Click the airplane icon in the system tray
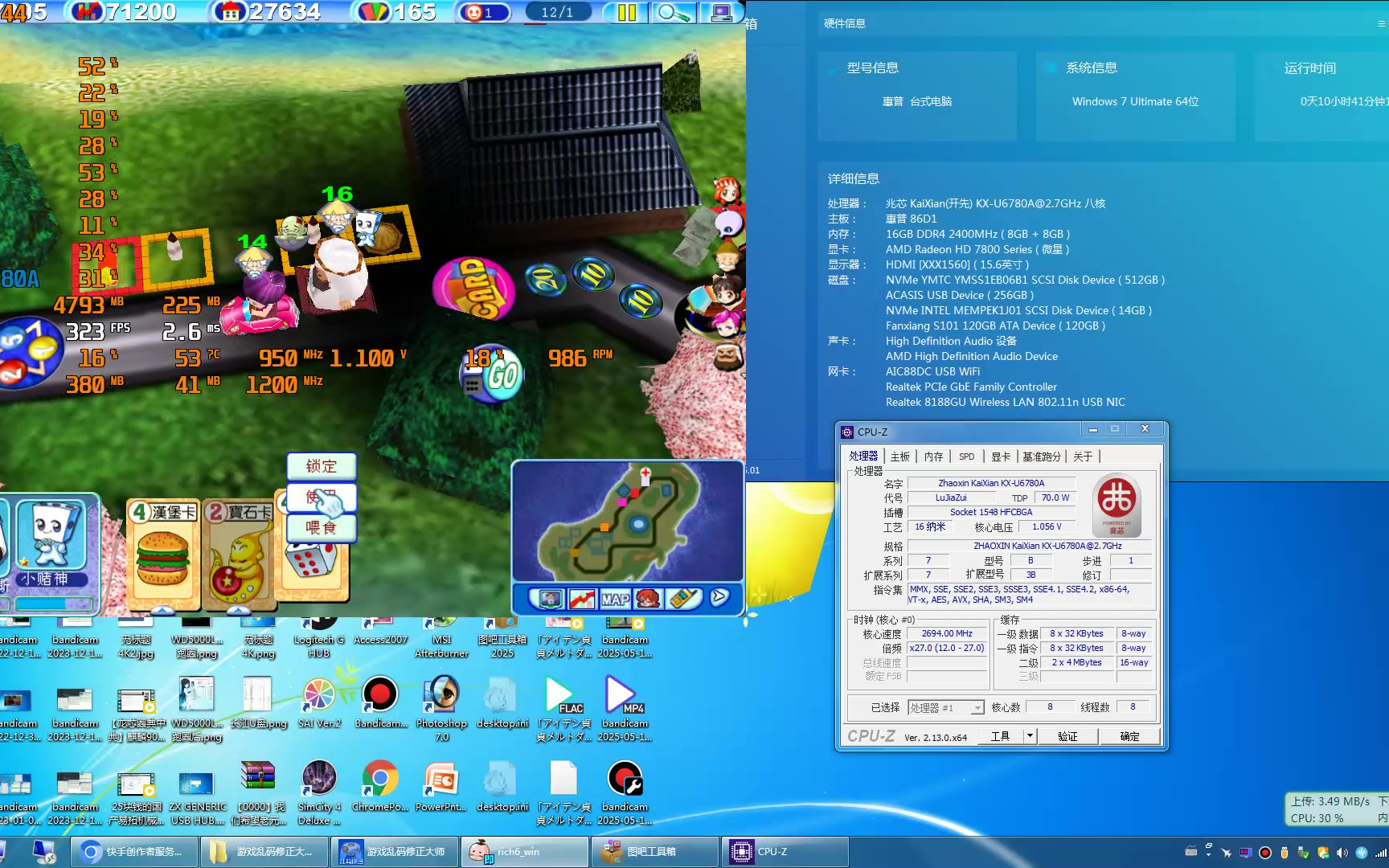Screen dimensions: 1389x868 point(1226,853)
